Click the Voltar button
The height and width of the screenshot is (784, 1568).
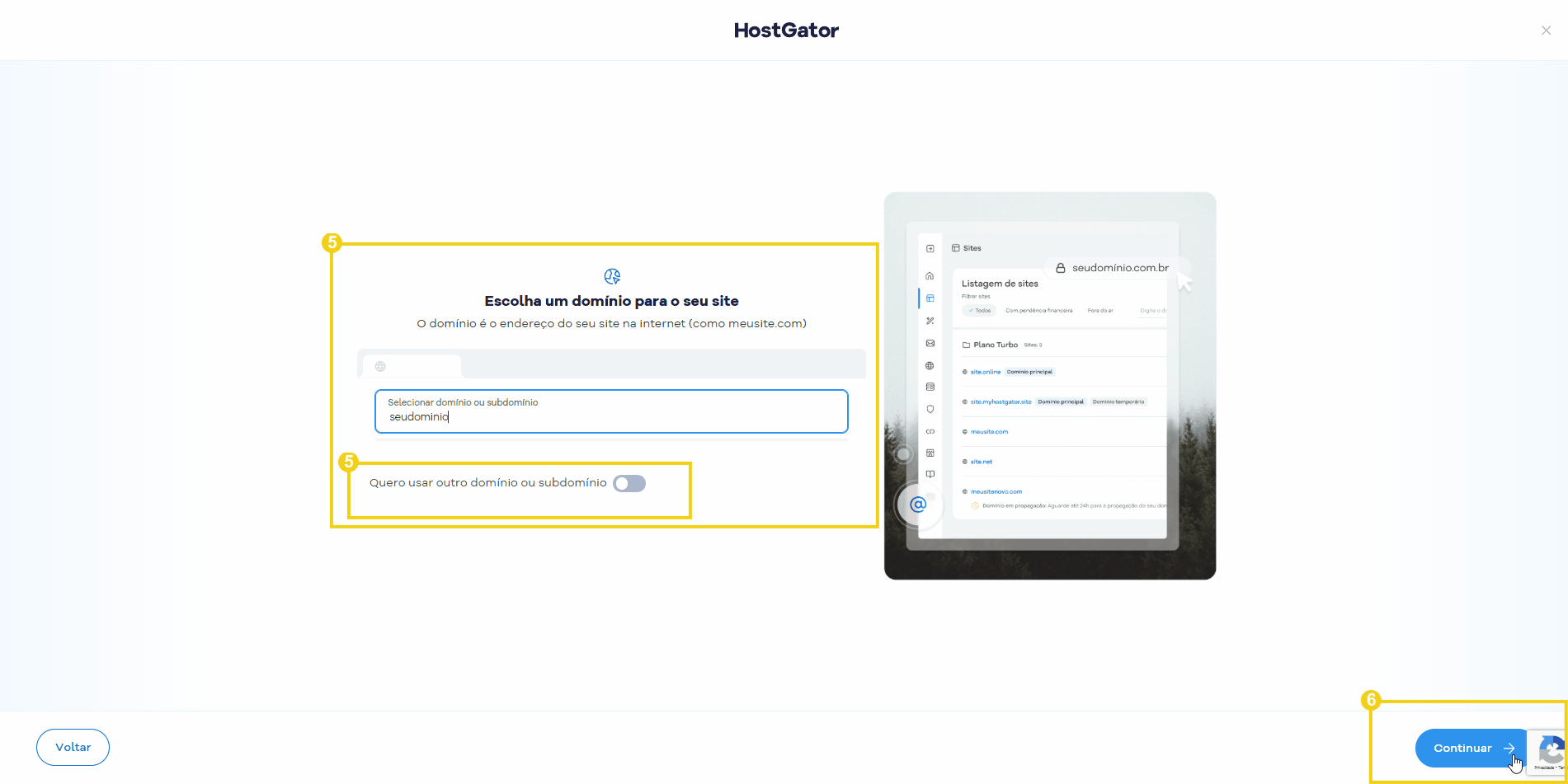[73, 747]
